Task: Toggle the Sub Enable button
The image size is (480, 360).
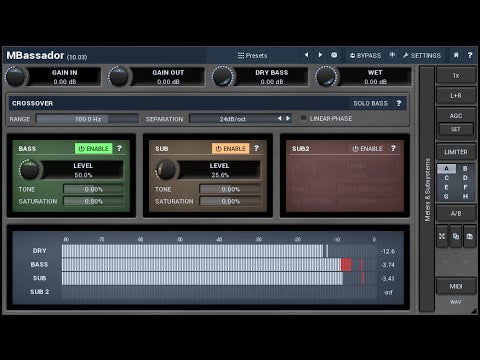Action: (230, 148)
